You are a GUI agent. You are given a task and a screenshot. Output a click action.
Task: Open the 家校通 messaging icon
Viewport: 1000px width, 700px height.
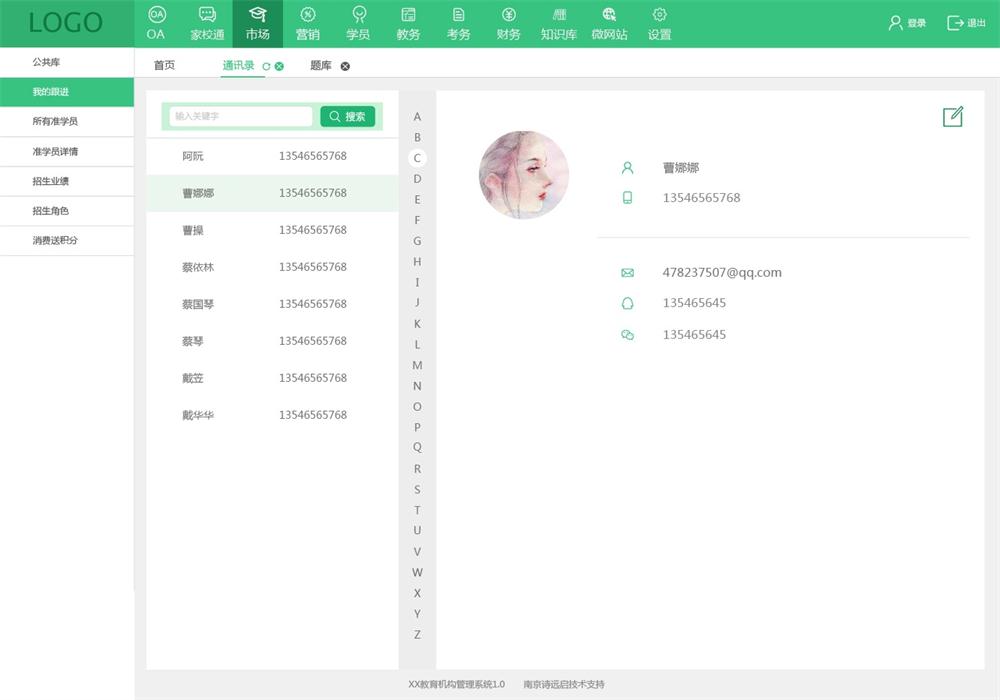(x=207, y=15)
